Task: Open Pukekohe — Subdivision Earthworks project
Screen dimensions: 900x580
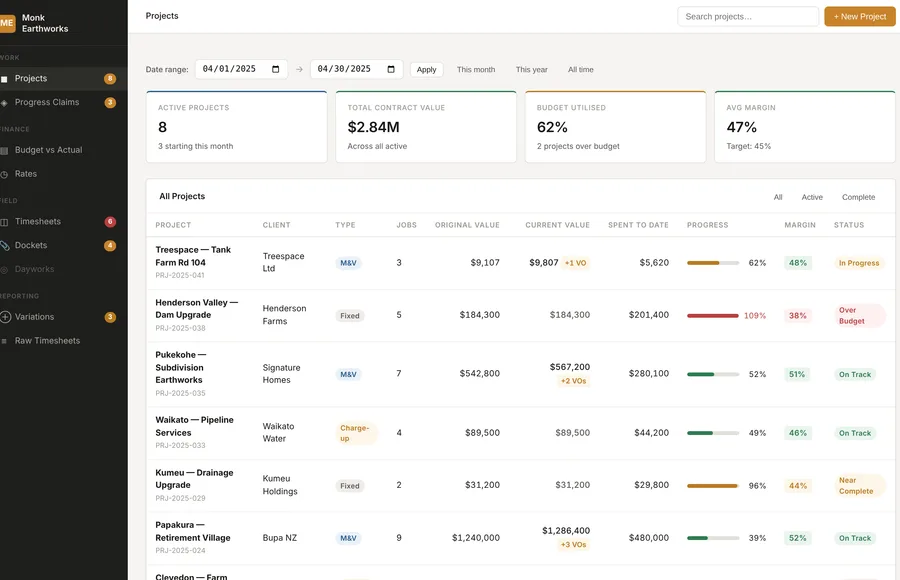Action: (181, 368)
